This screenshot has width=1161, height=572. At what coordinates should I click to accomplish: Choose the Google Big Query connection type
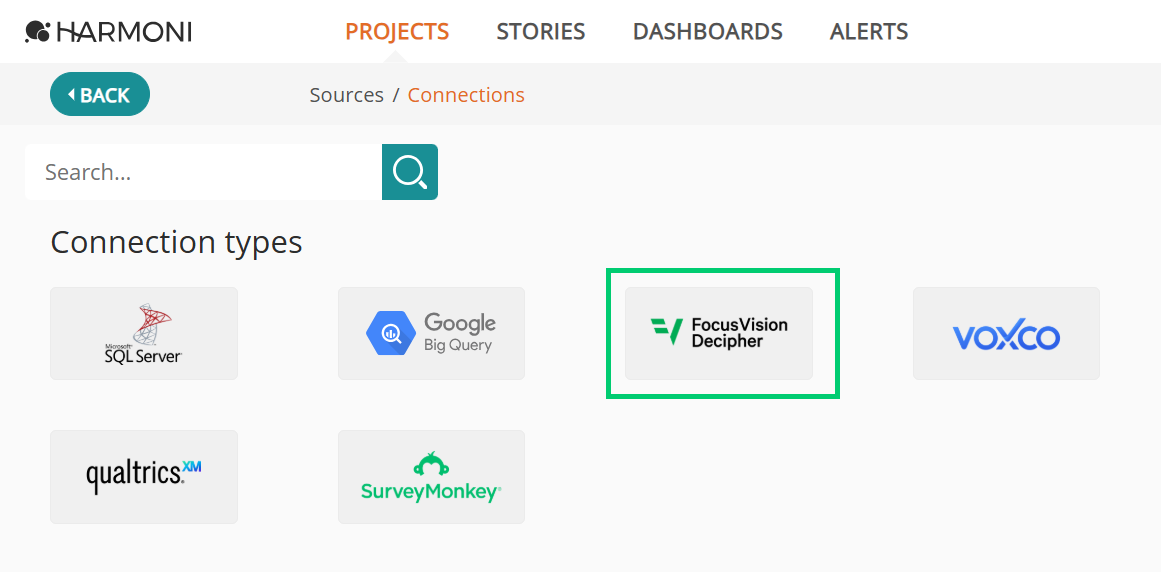[x=432, y=334]
